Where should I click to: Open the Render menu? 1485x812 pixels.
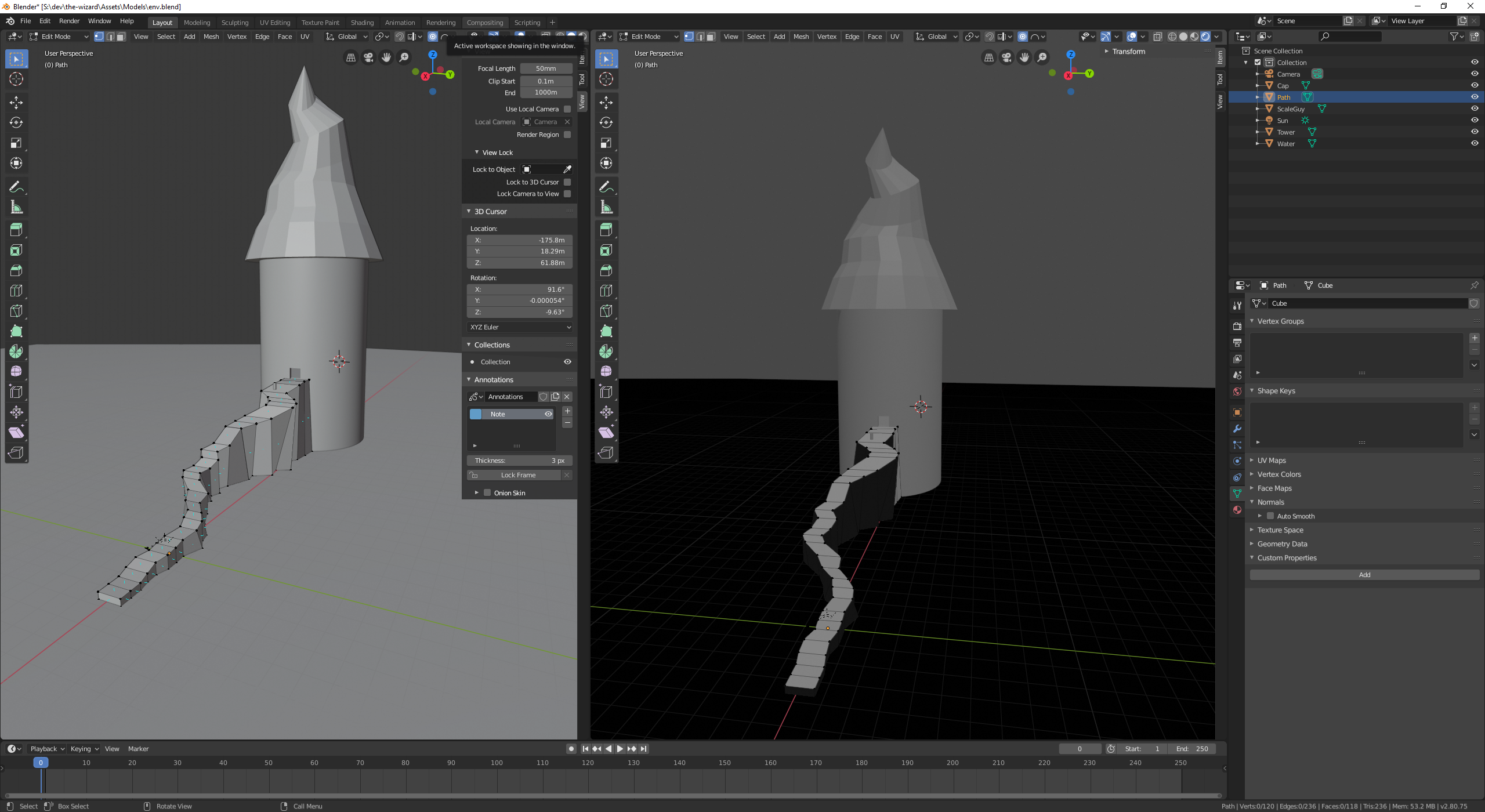coord(69,21)
